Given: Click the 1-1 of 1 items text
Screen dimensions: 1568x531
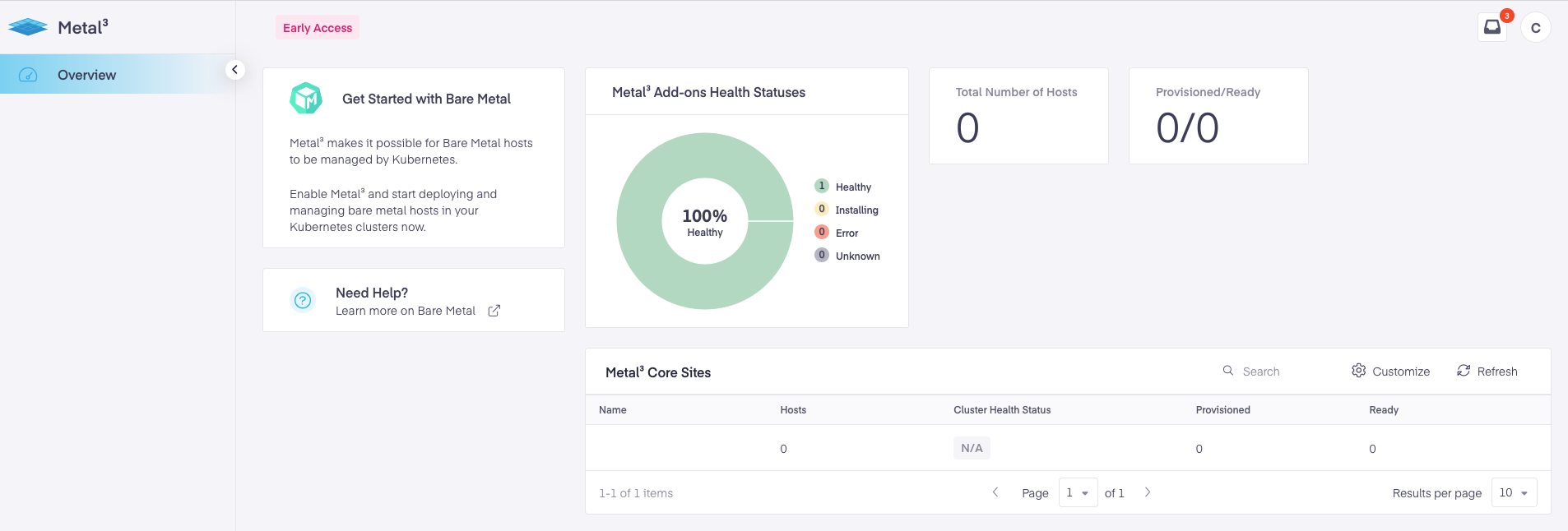Looking at the screenshot, I should point(636,493).
